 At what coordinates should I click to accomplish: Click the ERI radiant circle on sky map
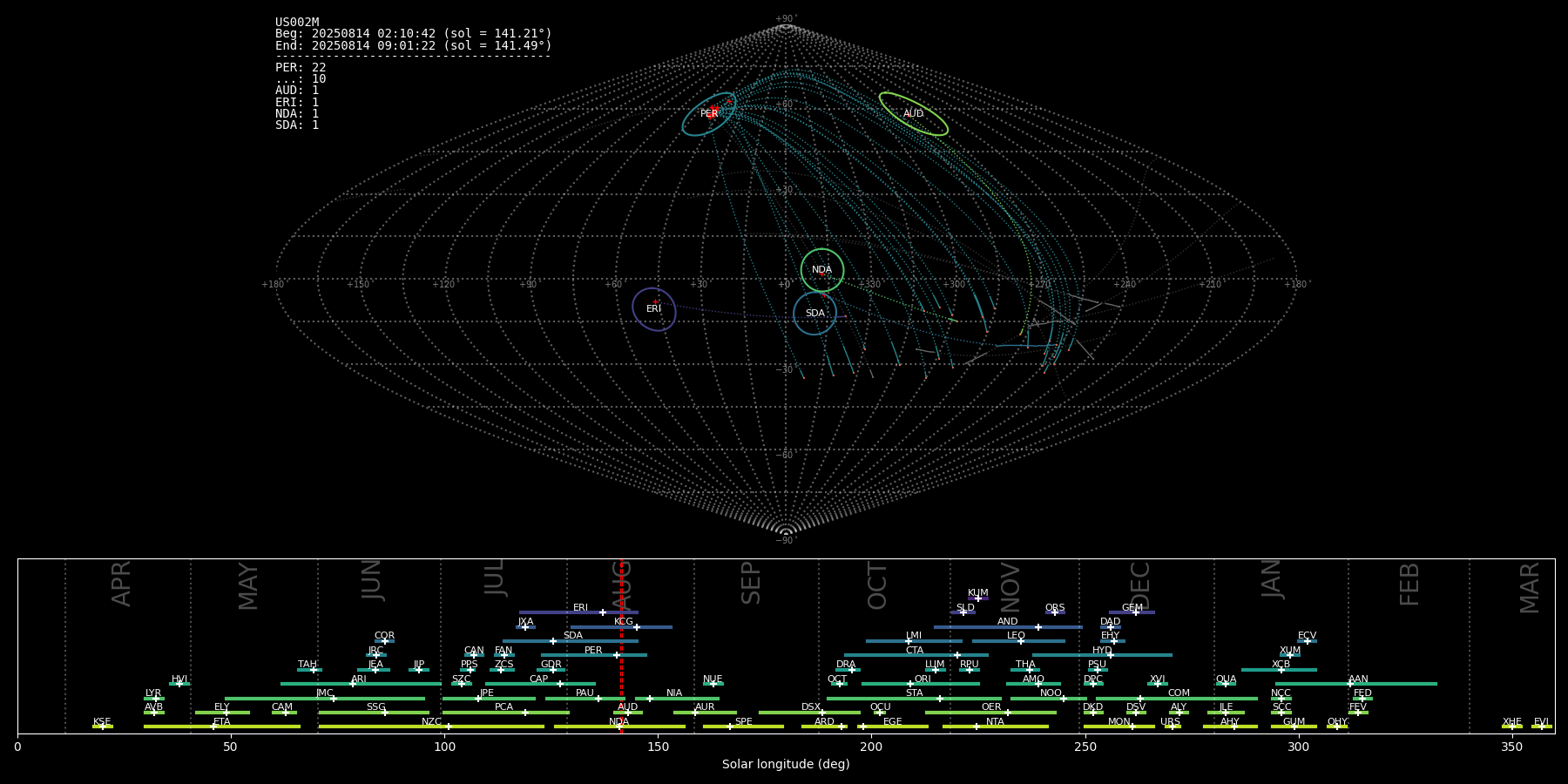[x=654, y=309]
